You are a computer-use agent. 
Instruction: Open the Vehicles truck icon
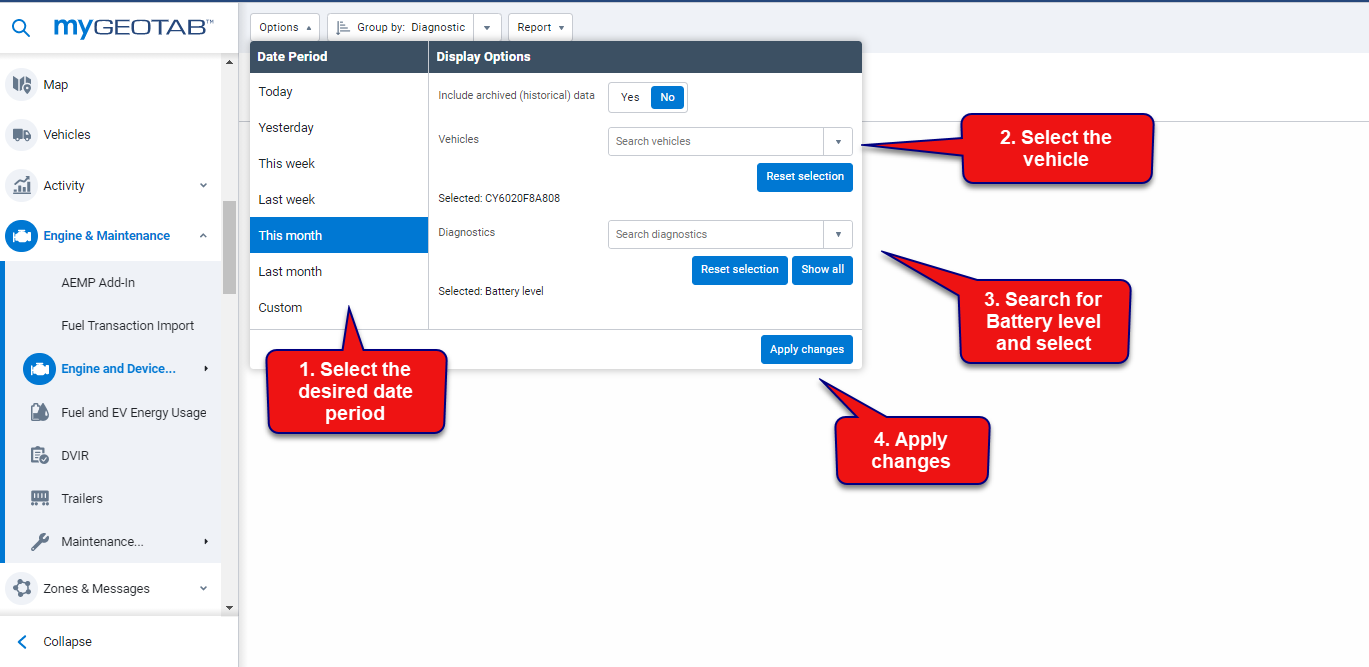tap(21, 135)
